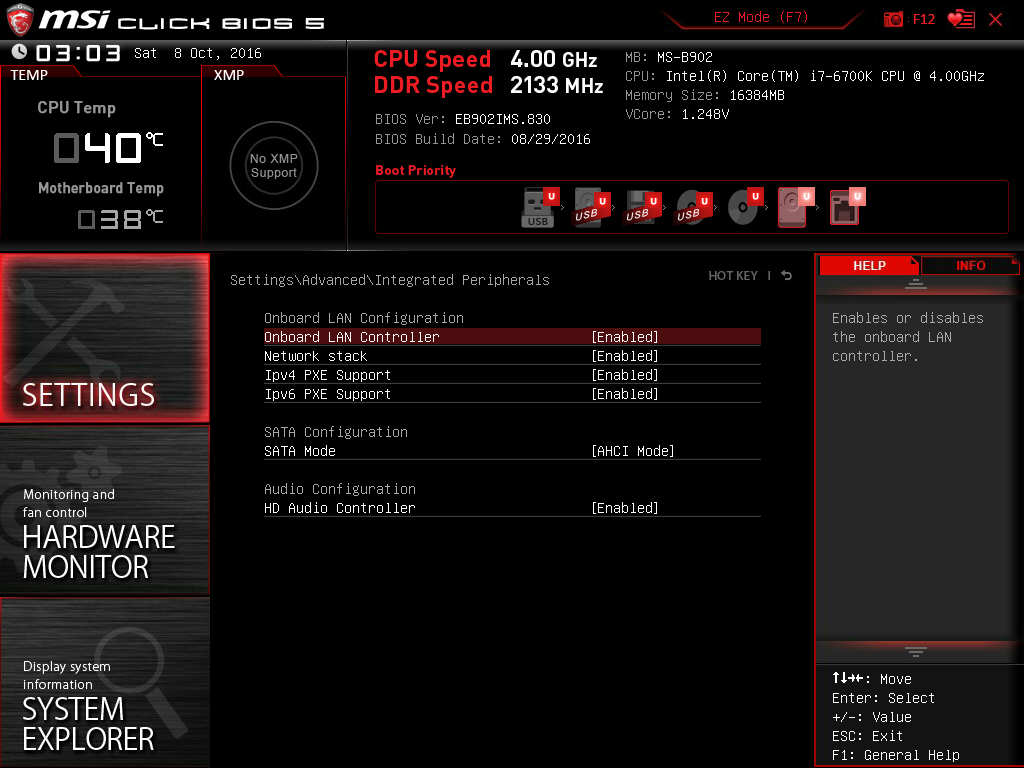The height and width of the screenshot is (768, 1024).
Task: Select the USB key boot device icon
Action: (540, 207)
